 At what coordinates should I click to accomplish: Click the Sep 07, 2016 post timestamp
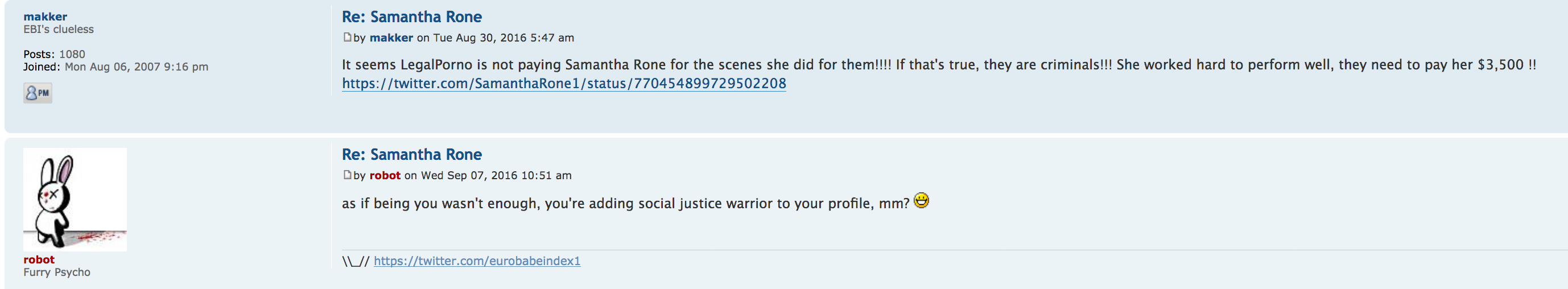[496, 175]
